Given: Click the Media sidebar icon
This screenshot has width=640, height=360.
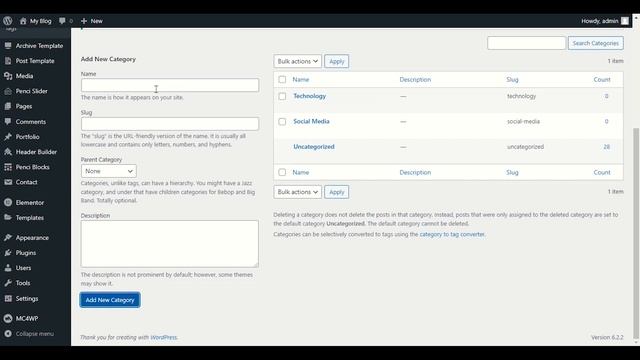Looking at the screenshot, I should click(8, 76).
